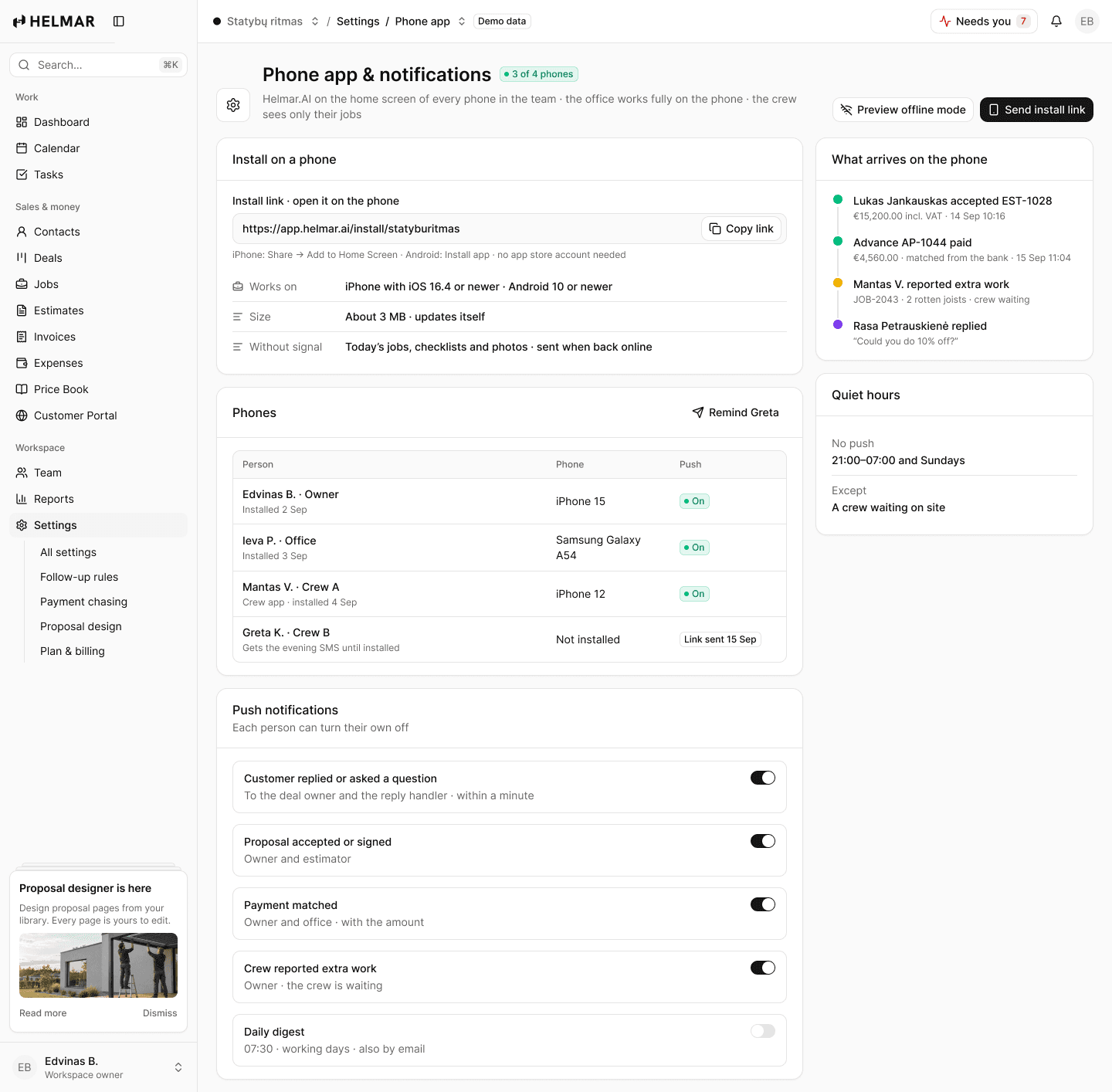Image resolution: width=1112 pixels, height=1092 pixels.
Task: Open Expenses in the sidebar
Action: click(x=98, y=363)
